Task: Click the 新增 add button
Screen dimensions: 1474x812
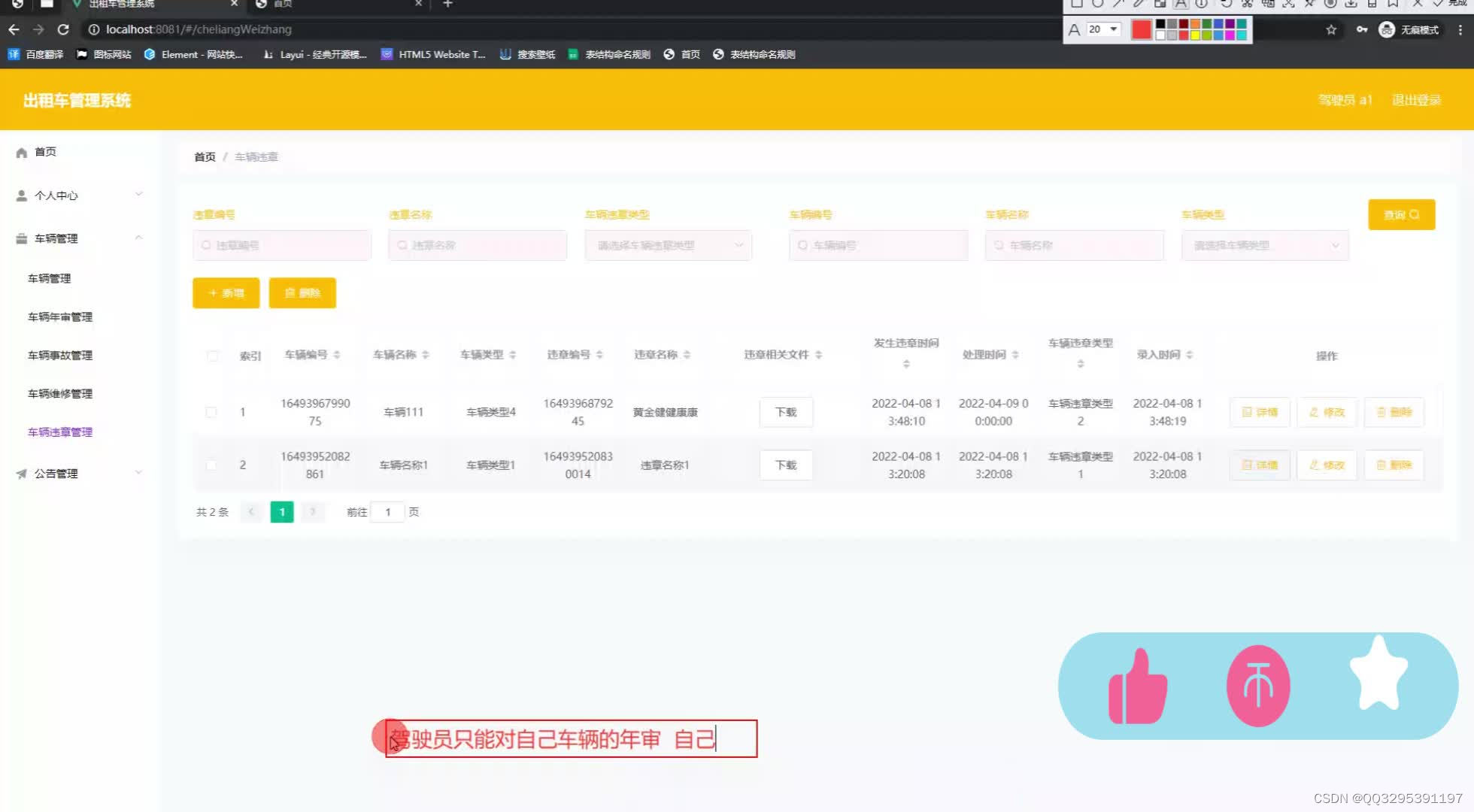Action: pos(226,292)
